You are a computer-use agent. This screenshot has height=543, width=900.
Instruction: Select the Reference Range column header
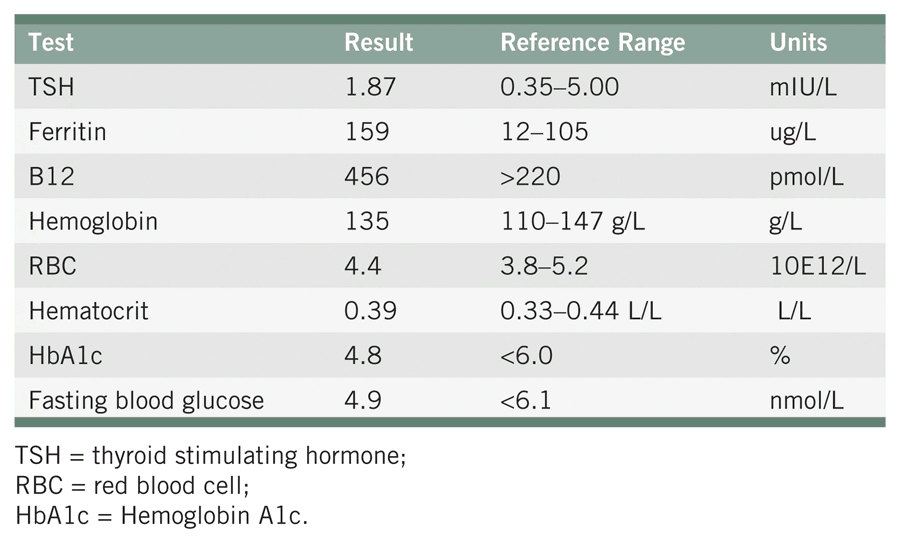point(592,43)
